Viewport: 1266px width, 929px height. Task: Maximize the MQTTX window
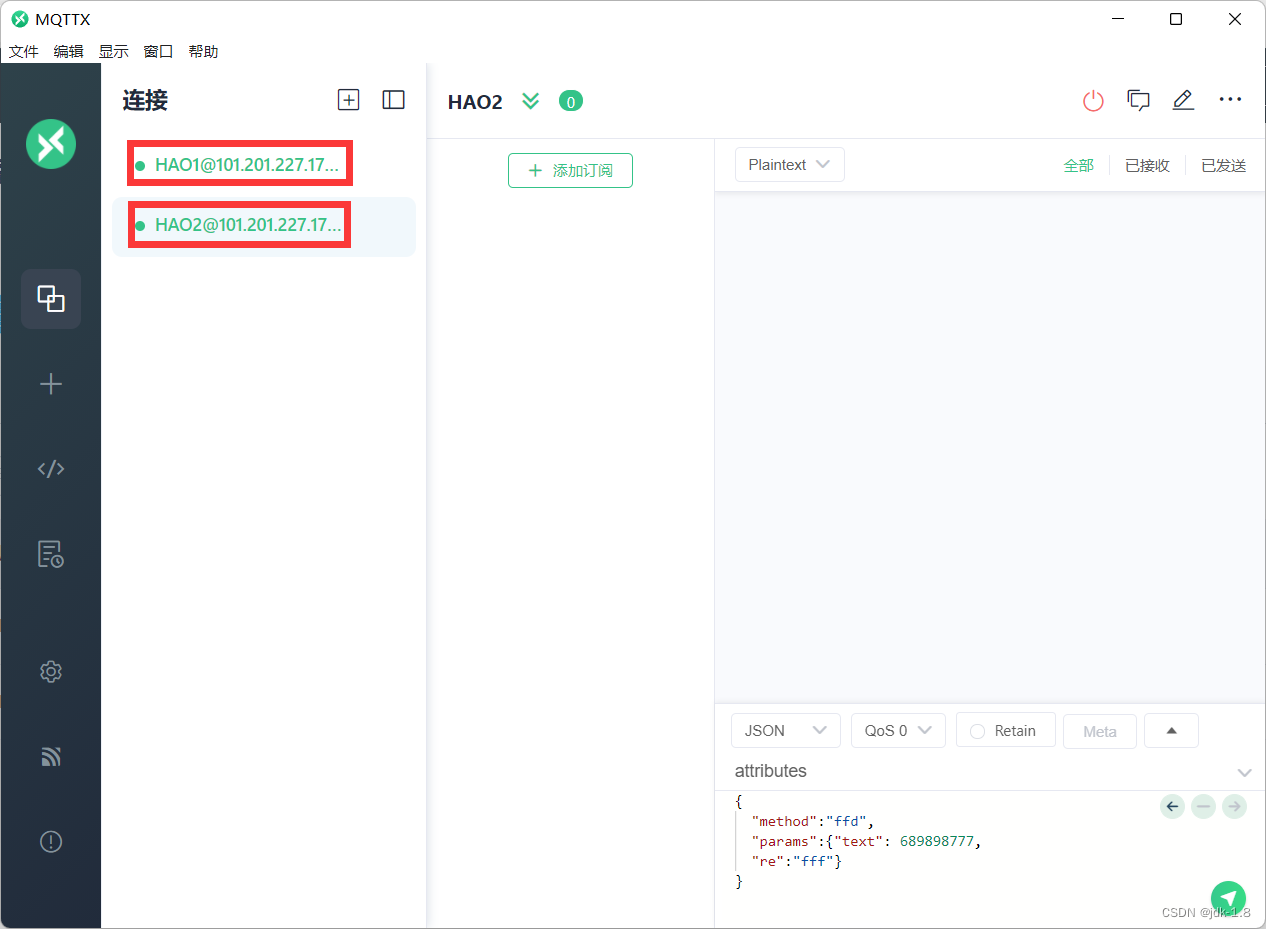1176,19
